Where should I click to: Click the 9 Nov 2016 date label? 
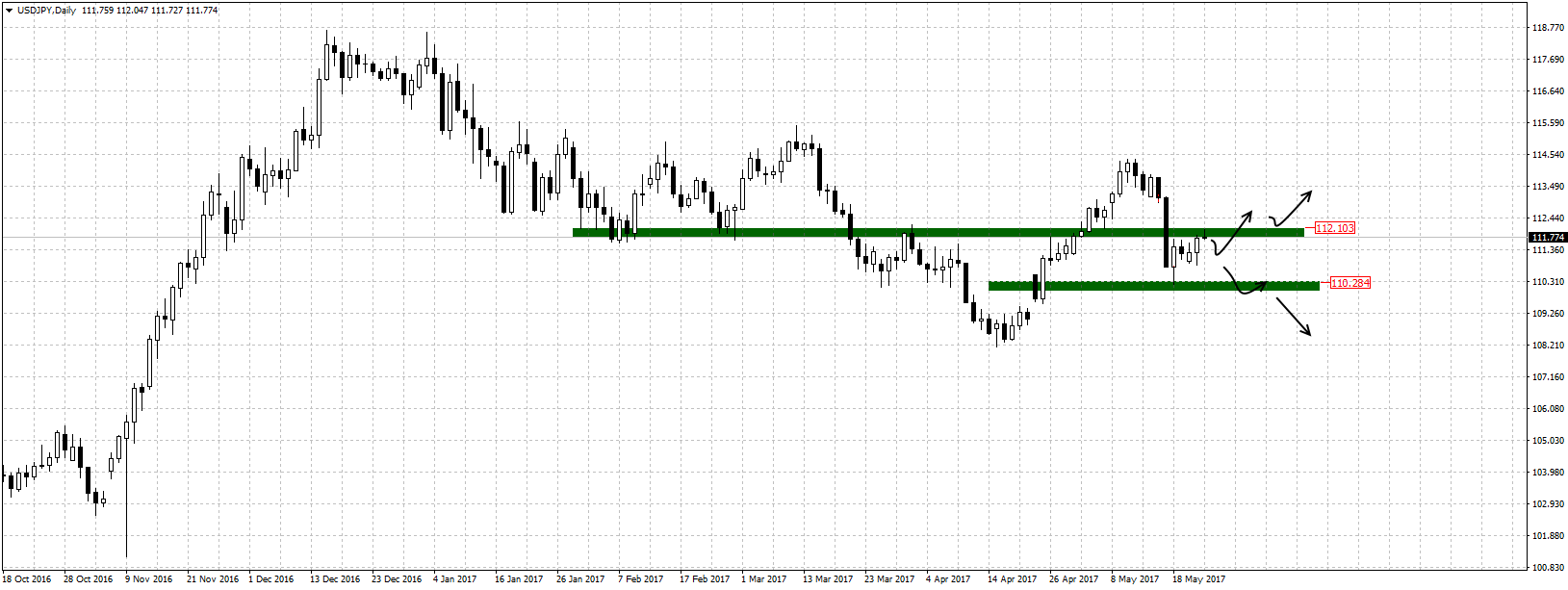(149, 578)
